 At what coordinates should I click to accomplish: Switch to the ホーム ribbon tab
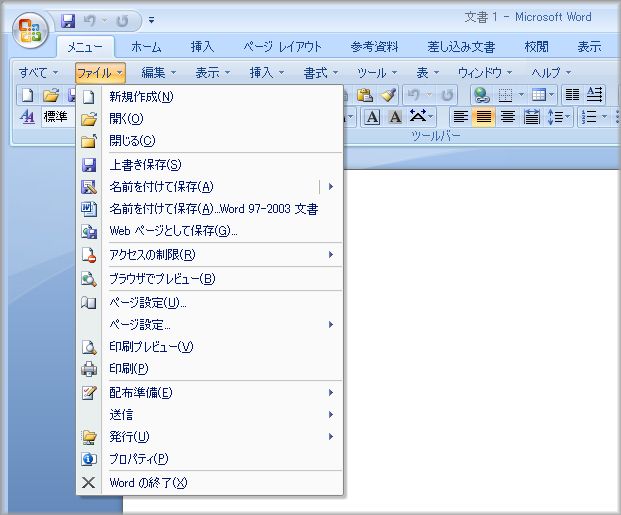(146, 47)
